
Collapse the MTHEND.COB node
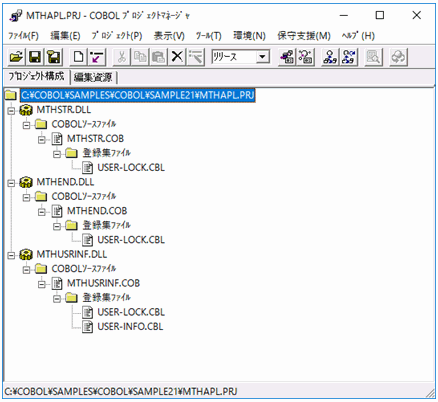coord(42,212)
